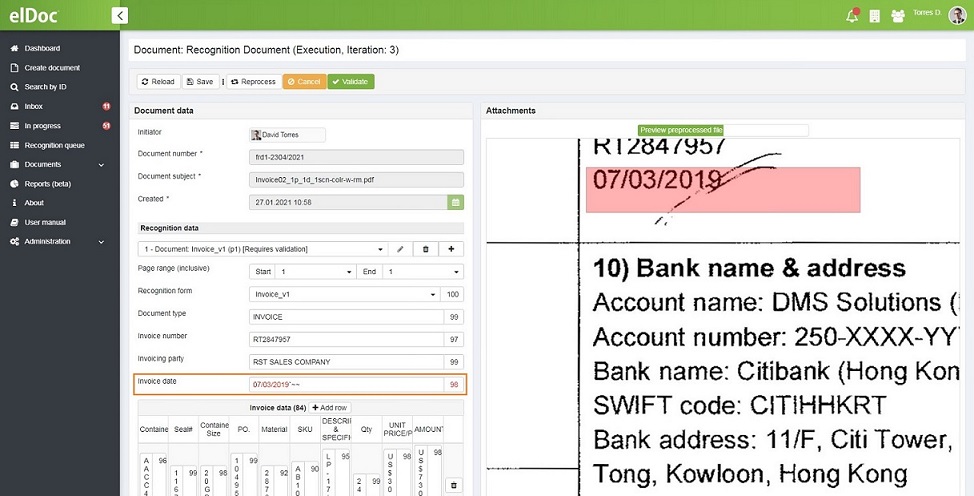
Task: Open the Recognition queue
Action: pyautogui.click(x=54, y=145)
